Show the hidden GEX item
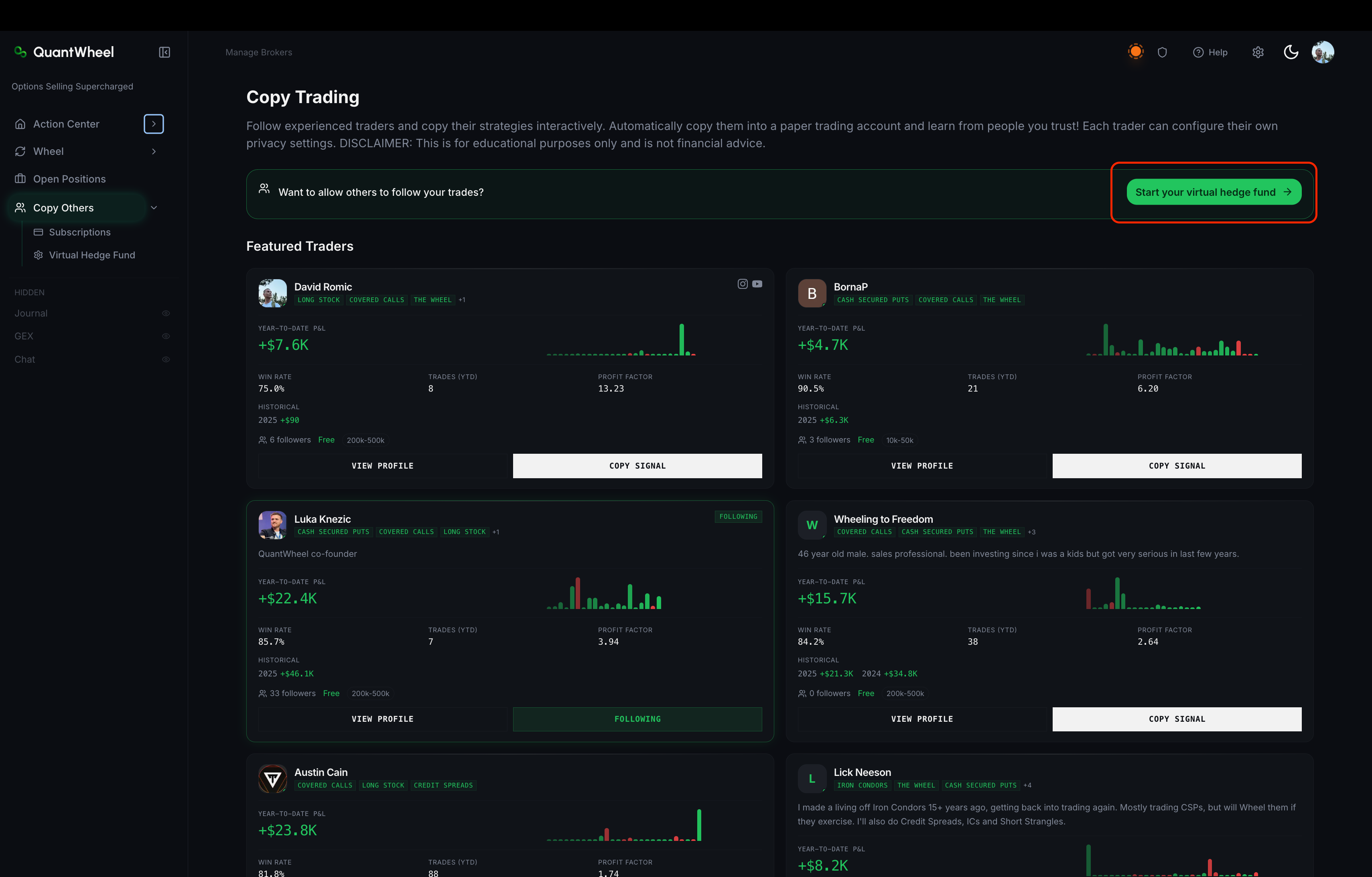The image size is (1372, 877). (x=166, y=336)
